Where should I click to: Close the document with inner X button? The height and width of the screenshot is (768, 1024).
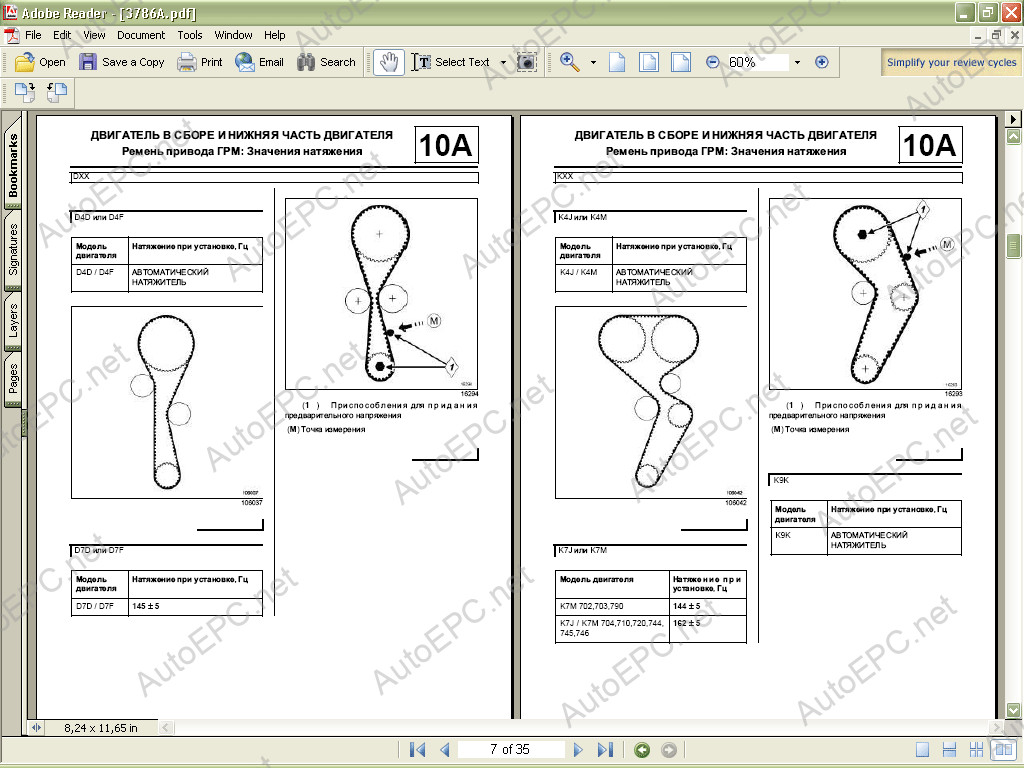pos(1014,35)
